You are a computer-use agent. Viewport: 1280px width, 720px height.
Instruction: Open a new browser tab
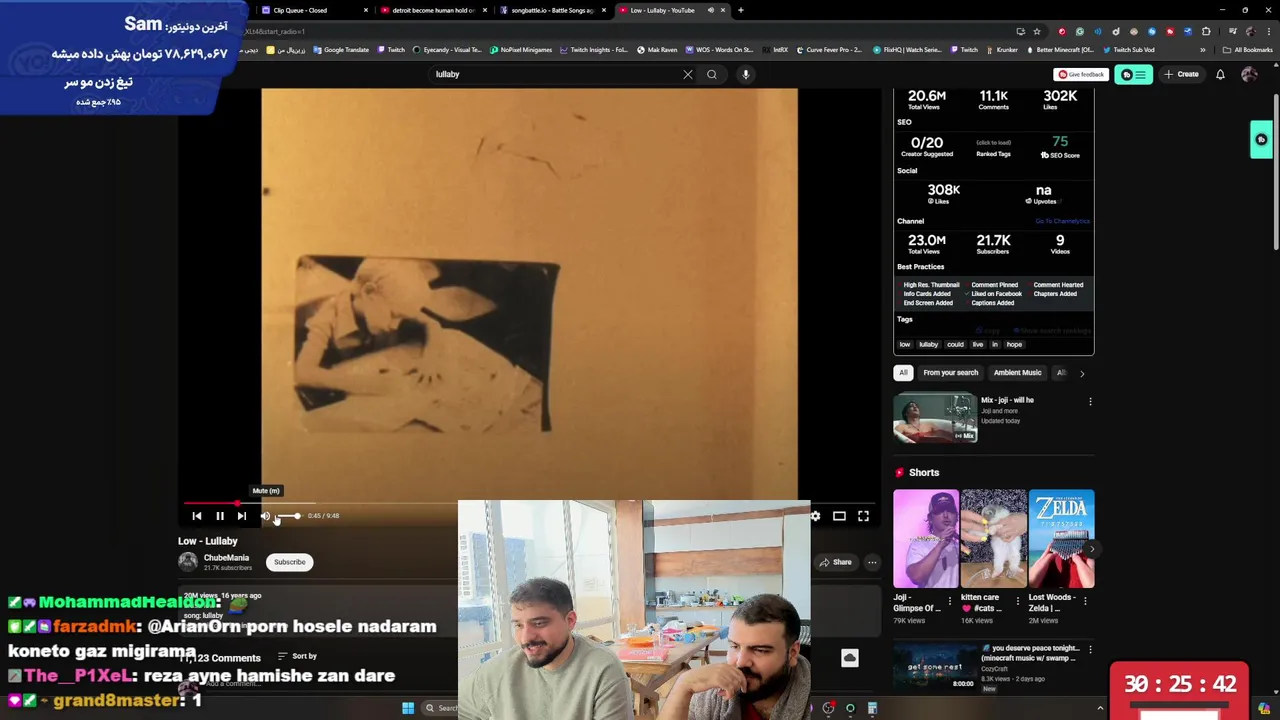click(741, 10)
